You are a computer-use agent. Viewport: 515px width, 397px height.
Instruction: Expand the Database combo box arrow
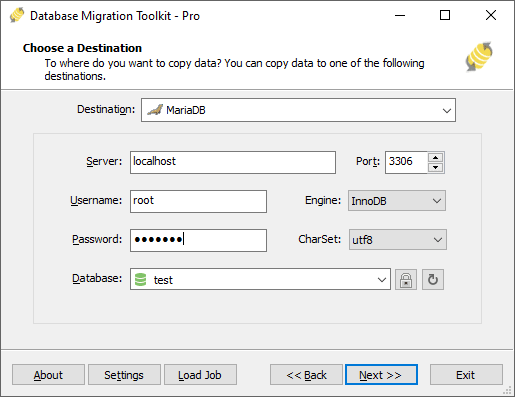tap(382, 280)
